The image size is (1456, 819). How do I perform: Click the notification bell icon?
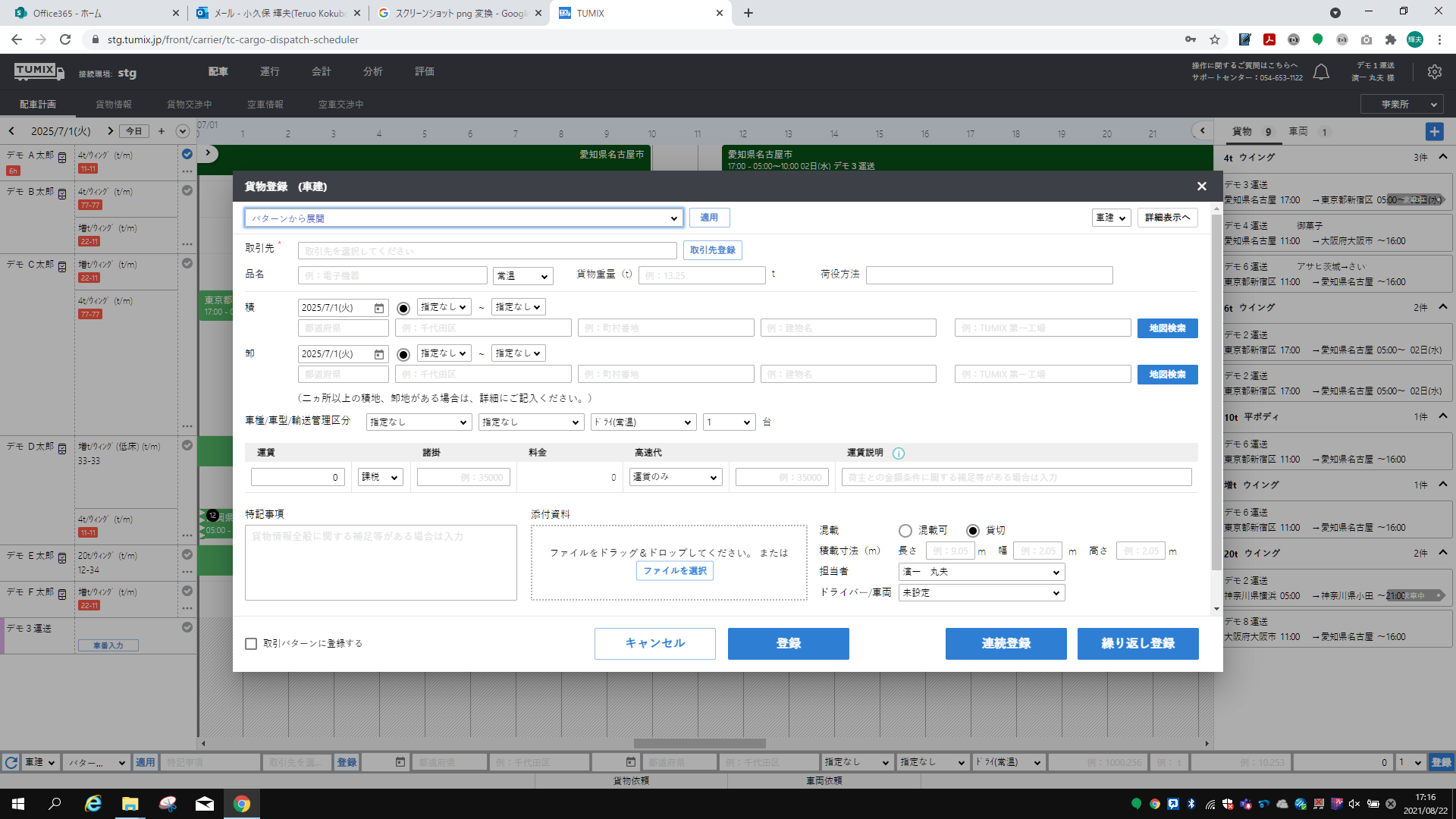pyautogui.click(x=1321, y=72)
